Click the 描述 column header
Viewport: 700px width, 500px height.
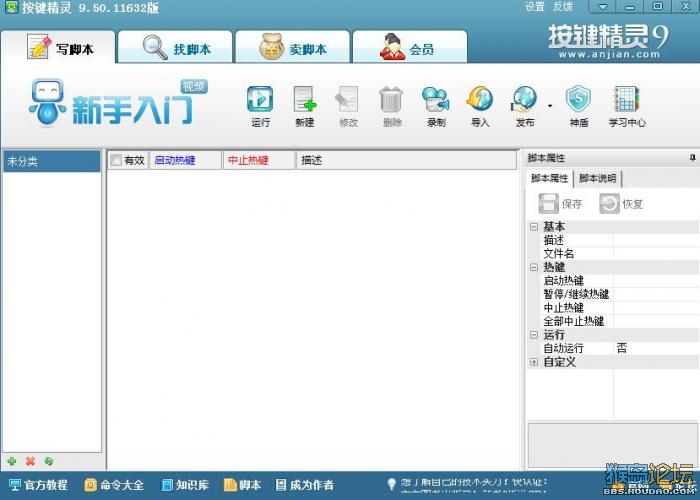406,160
